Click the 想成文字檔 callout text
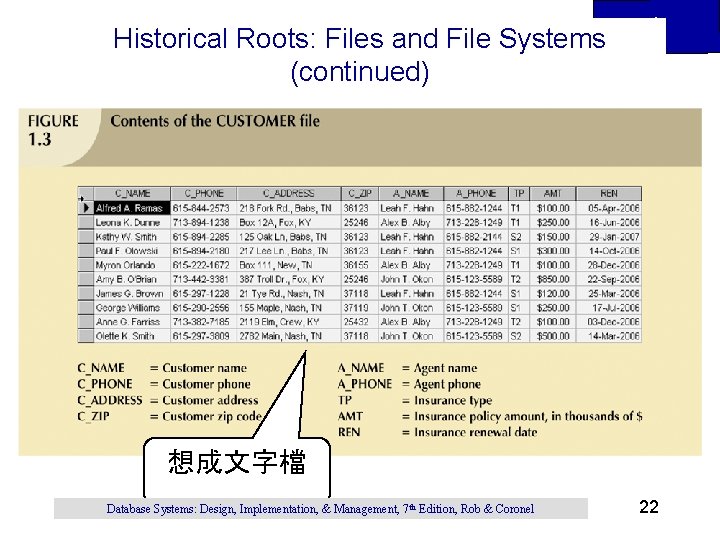The image size is (720, 540). [x=237, y=462]
